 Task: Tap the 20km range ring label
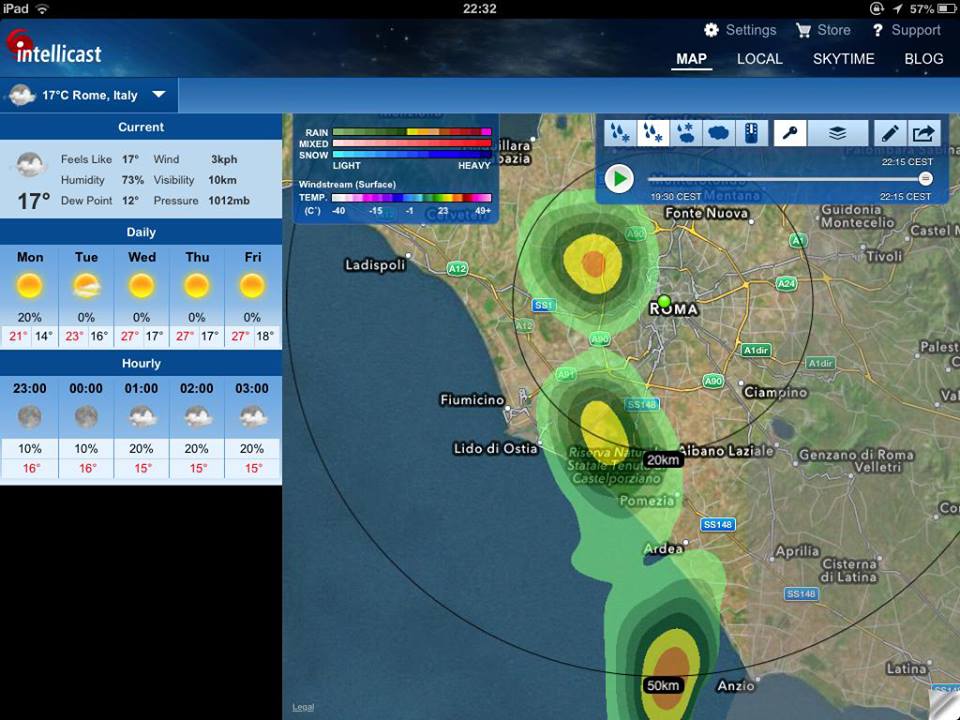(x=662, y=460)
